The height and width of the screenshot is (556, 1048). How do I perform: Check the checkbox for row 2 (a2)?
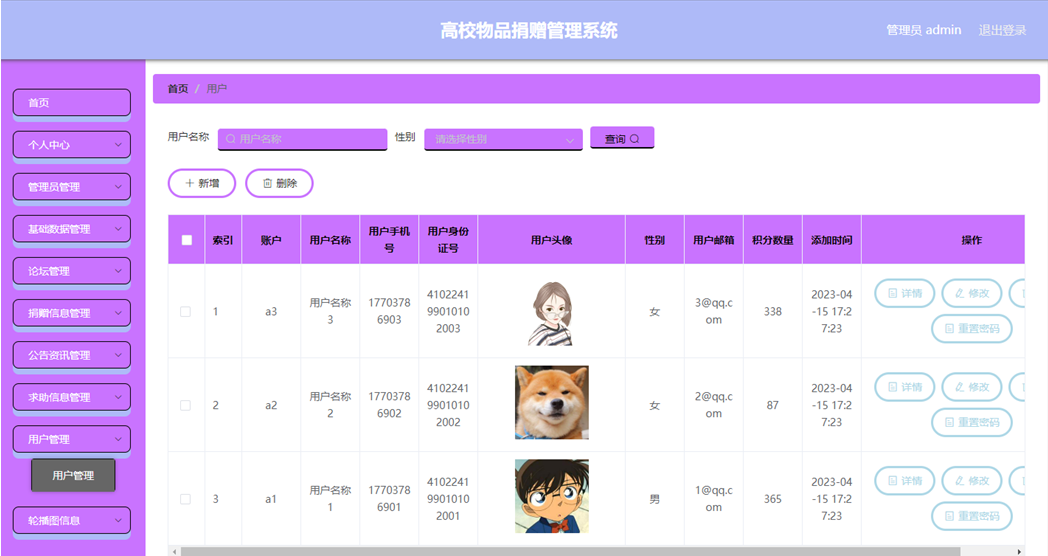pyautogui.click(x=185, y=406)
